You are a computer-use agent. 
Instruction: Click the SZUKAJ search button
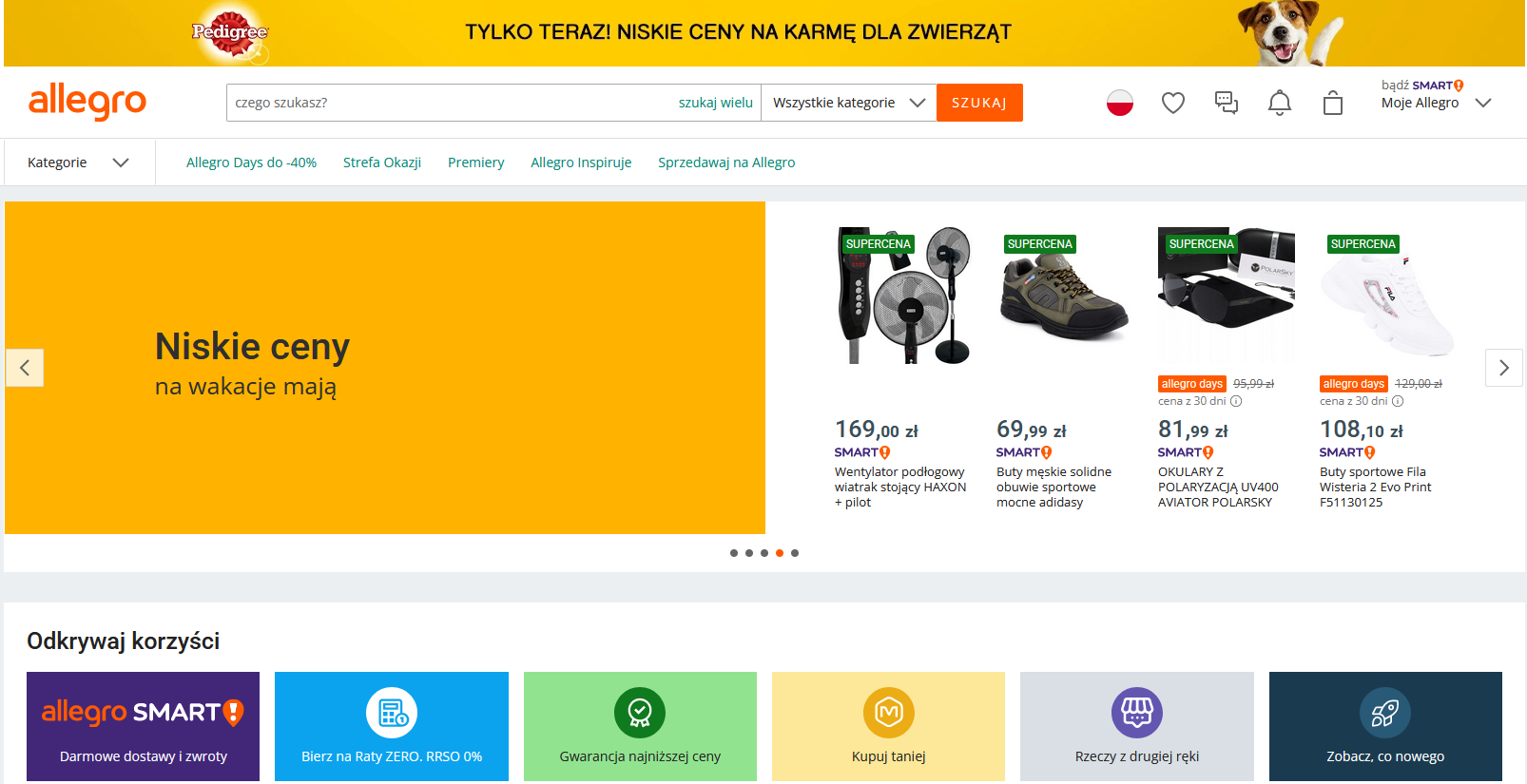(x=979, y=103)
